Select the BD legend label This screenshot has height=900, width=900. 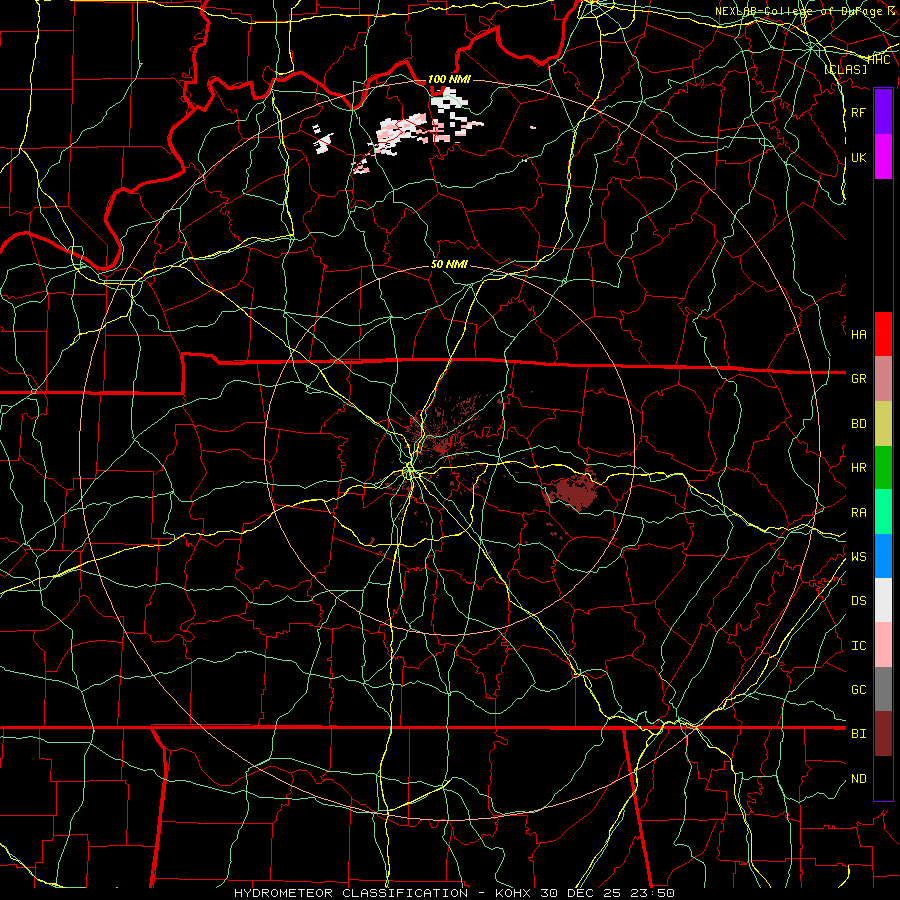[x=858, y=424]
